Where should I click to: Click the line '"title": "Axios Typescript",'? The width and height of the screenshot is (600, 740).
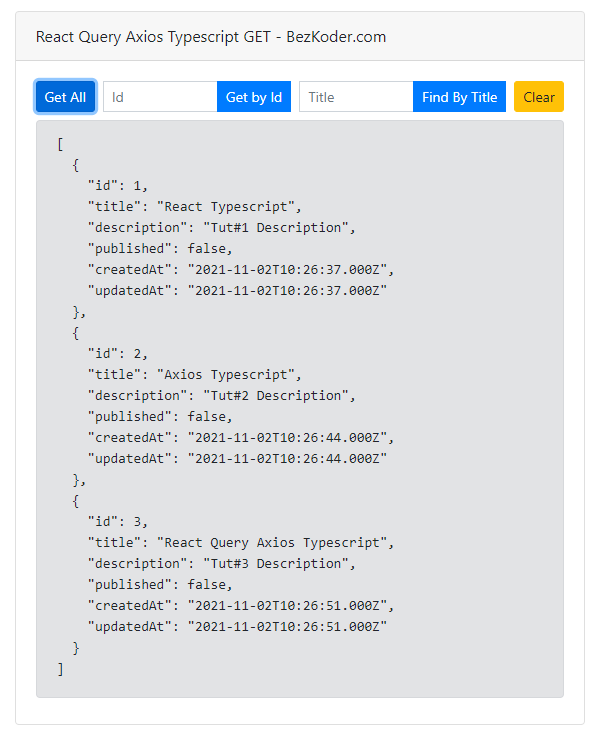pos(194,375)
